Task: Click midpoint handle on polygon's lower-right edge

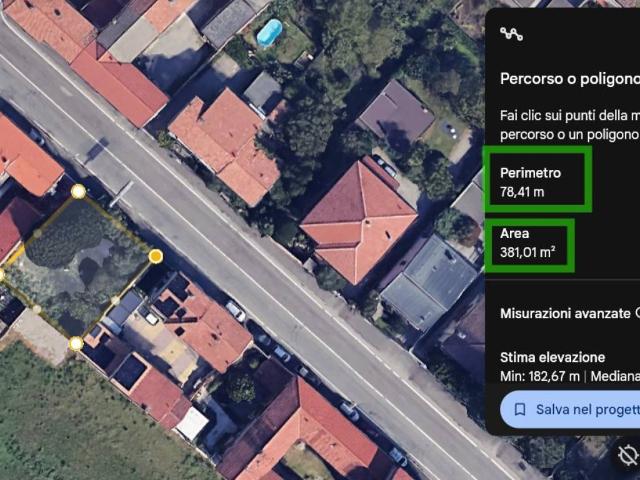Action: click(x=116, y=300)
